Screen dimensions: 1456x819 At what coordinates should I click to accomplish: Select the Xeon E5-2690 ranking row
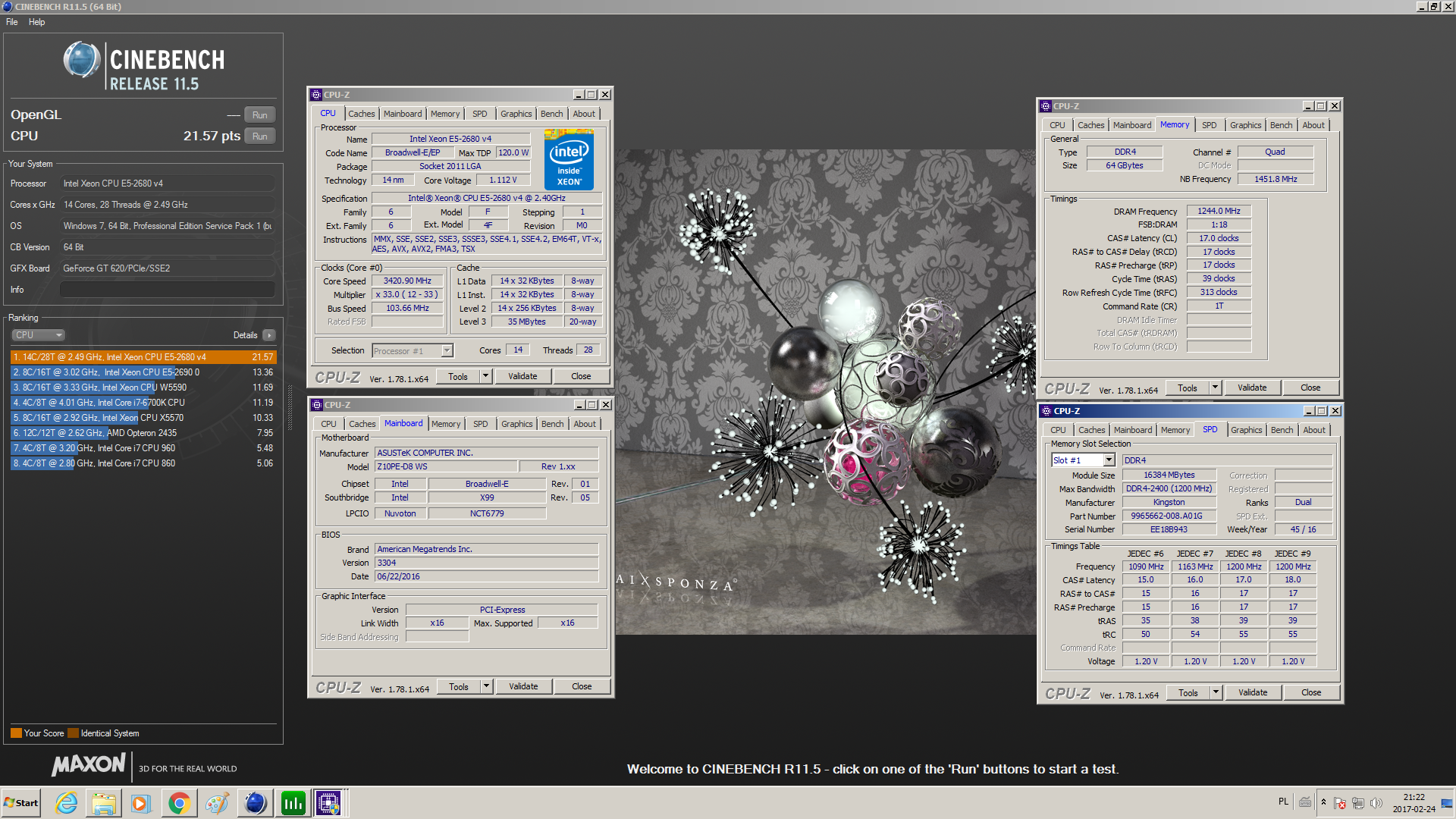coord(143,372)
